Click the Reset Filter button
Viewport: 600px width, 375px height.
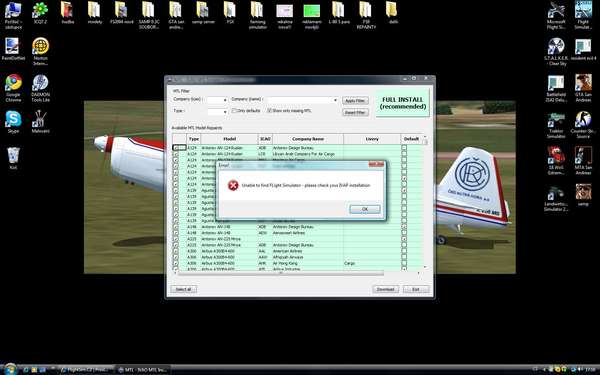coord(355,112)
